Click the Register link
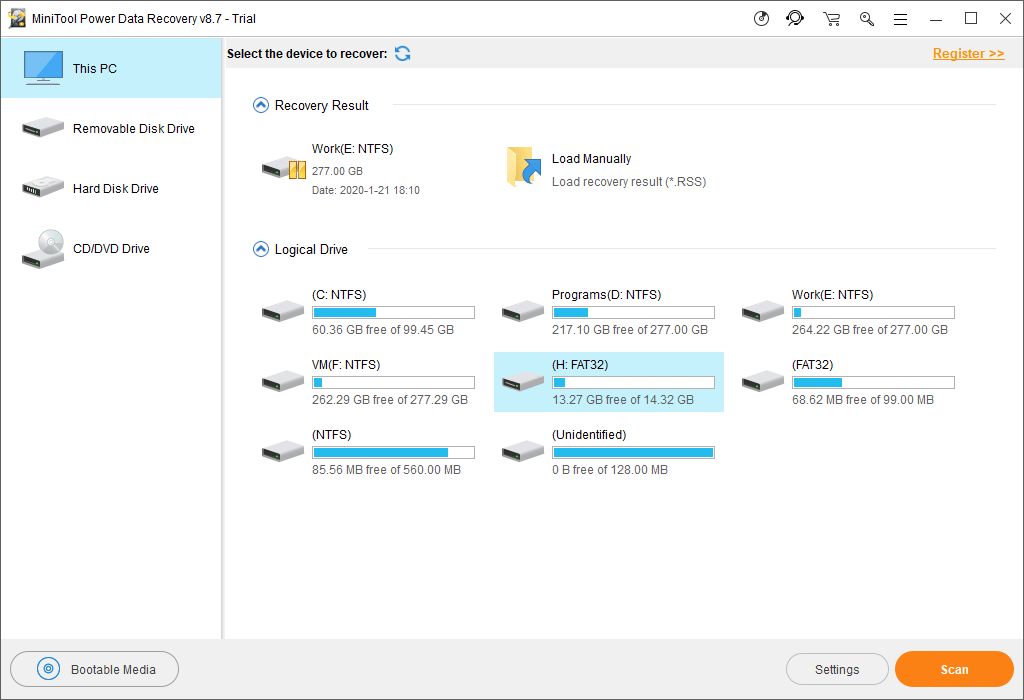1024x700 pixels. [968, 54]
